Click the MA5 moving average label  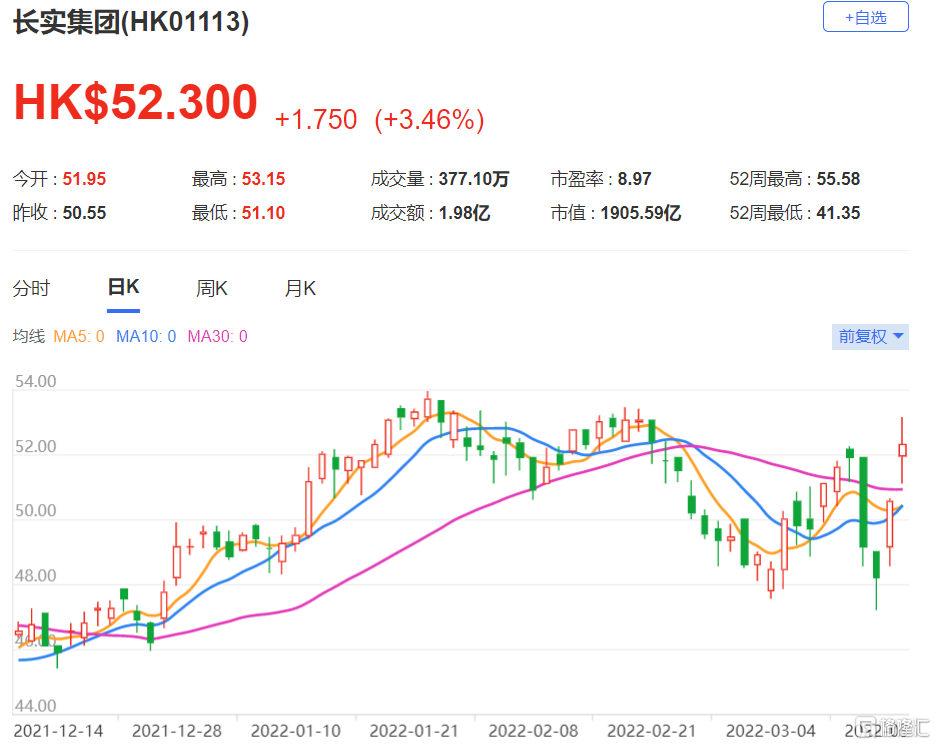[79, 337]
